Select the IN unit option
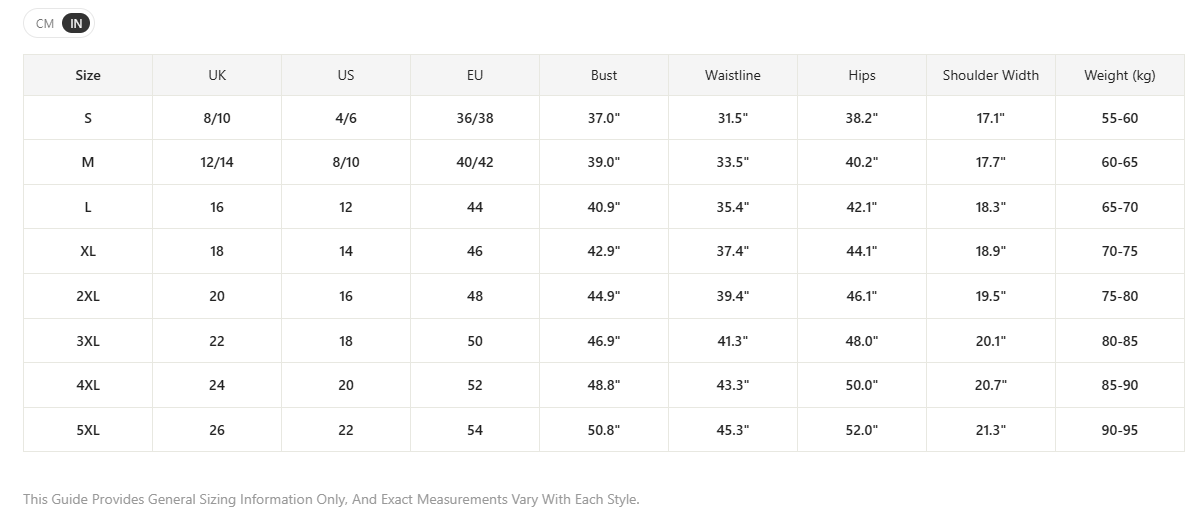Viewport: 1201px width, 525px height. 76,23
